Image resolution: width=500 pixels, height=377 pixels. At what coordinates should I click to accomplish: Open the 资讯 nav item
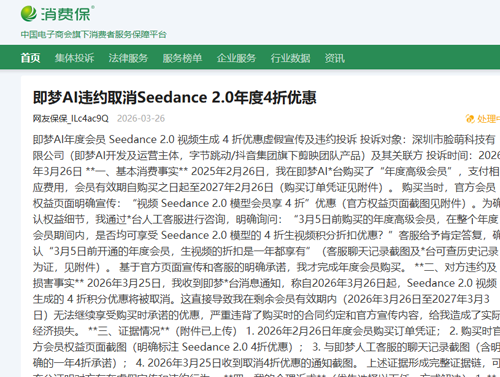tap(335, 58)
